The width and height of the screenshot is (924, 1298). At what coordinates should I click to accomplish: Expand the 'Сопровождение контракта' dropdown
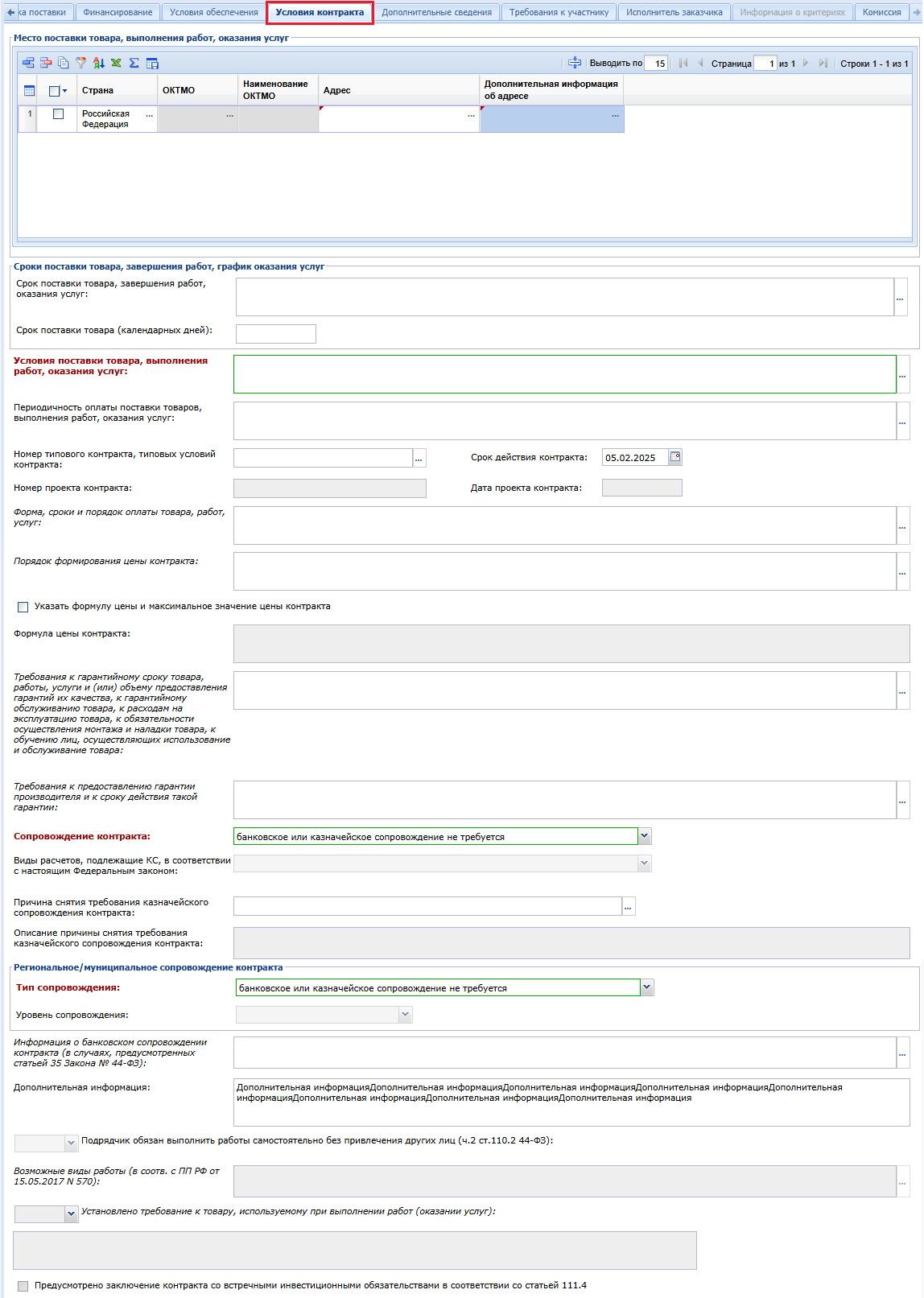click(x=645, y=836)
